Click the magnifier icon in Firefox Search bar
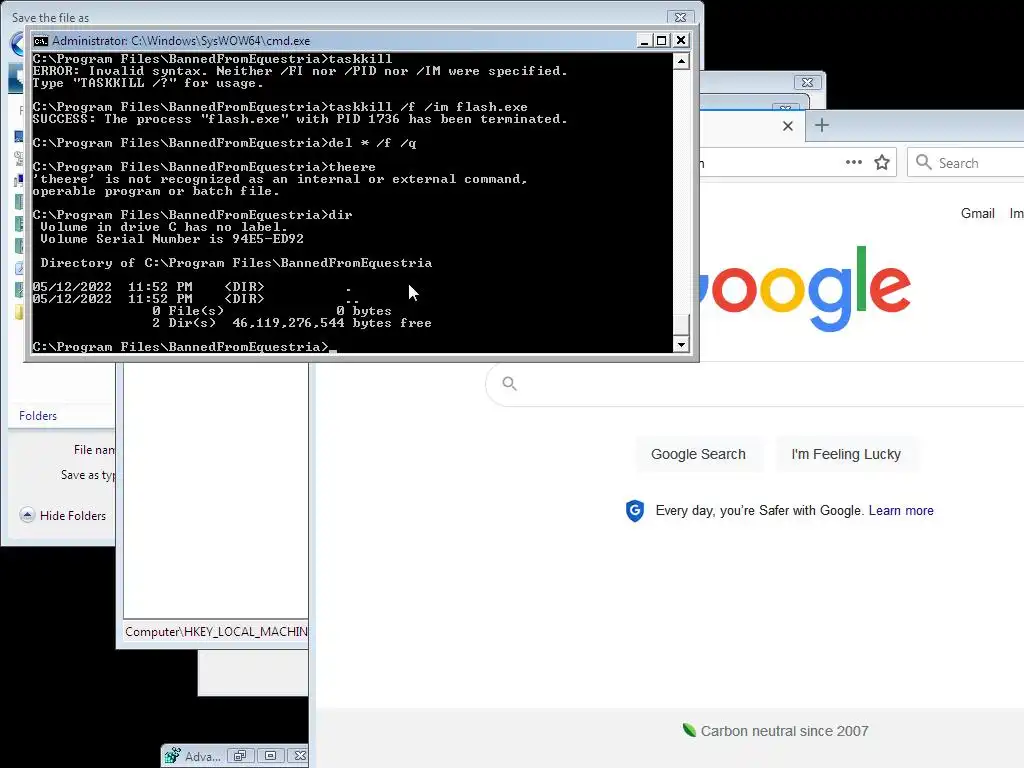The width and height of the screenshot is (1024, 768). tap(923, 162)
